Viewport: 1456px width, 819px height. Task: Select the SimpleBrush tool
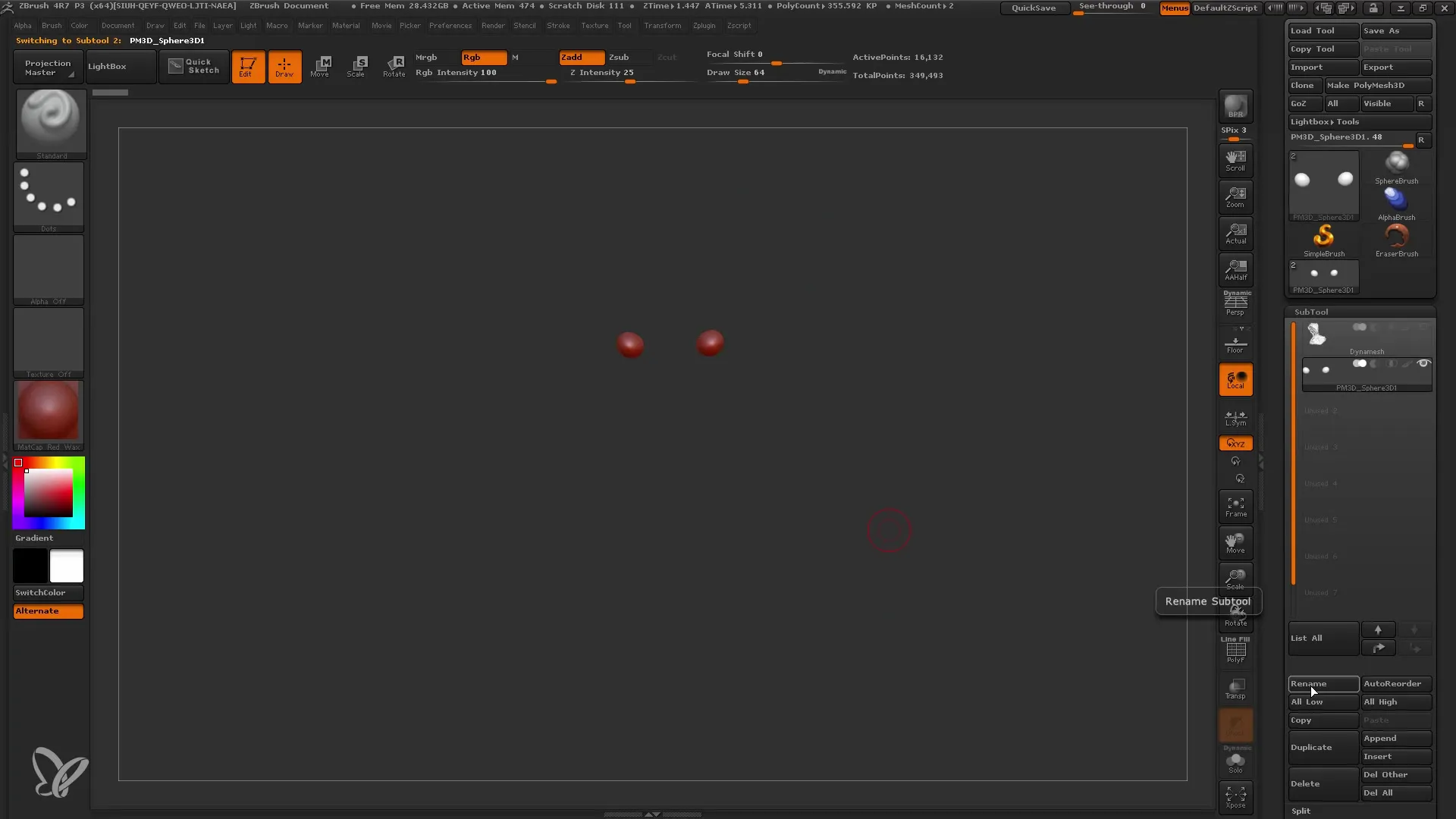click(1324, 240)
